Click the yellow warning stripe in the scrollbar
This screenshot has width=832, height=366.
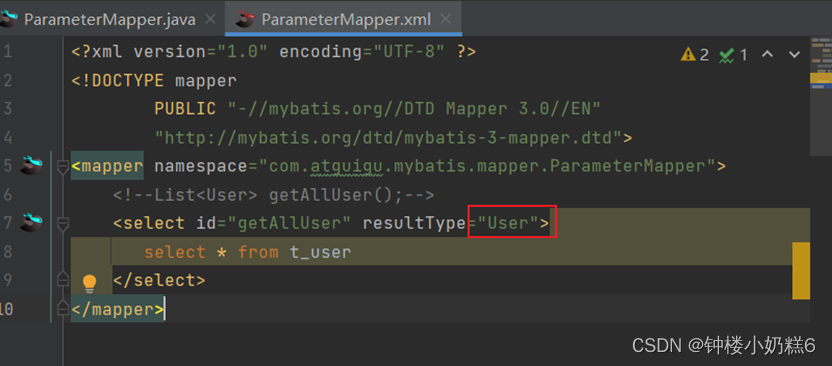point(801,271)
